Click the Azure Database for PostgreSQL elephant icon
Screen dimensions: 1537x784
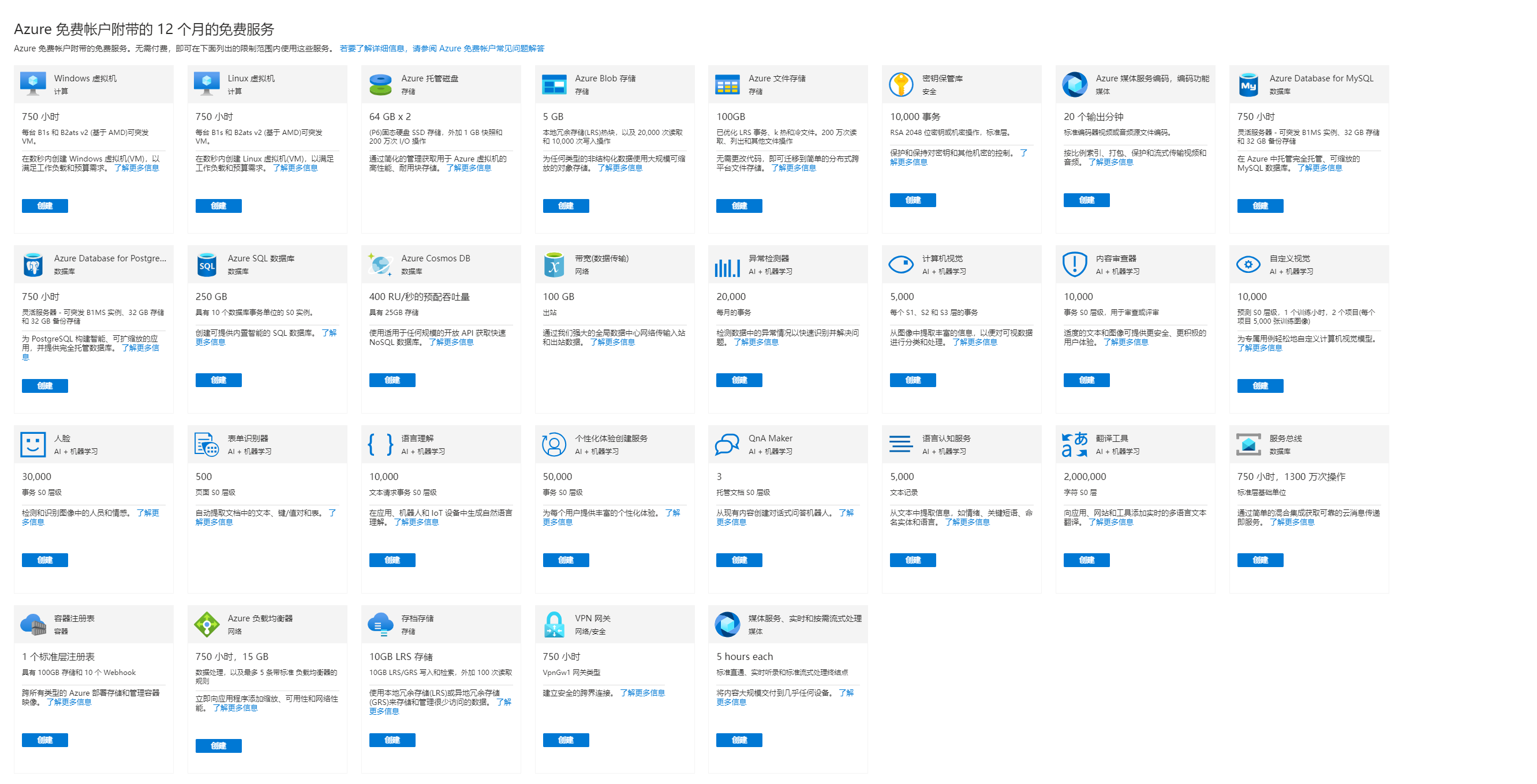tap(33, 264)
